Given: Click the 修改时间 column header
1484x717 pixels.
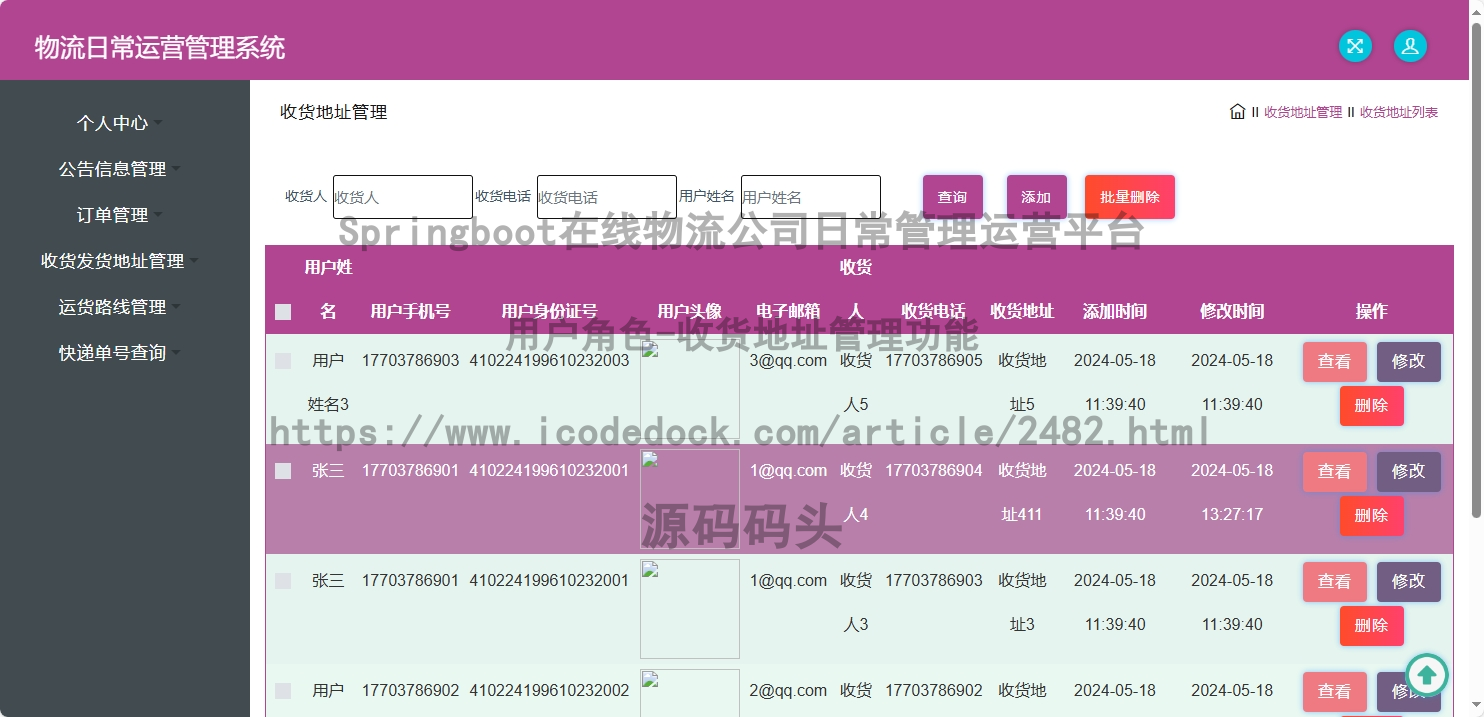Looking at the screenshot, I should (1232, 311).
